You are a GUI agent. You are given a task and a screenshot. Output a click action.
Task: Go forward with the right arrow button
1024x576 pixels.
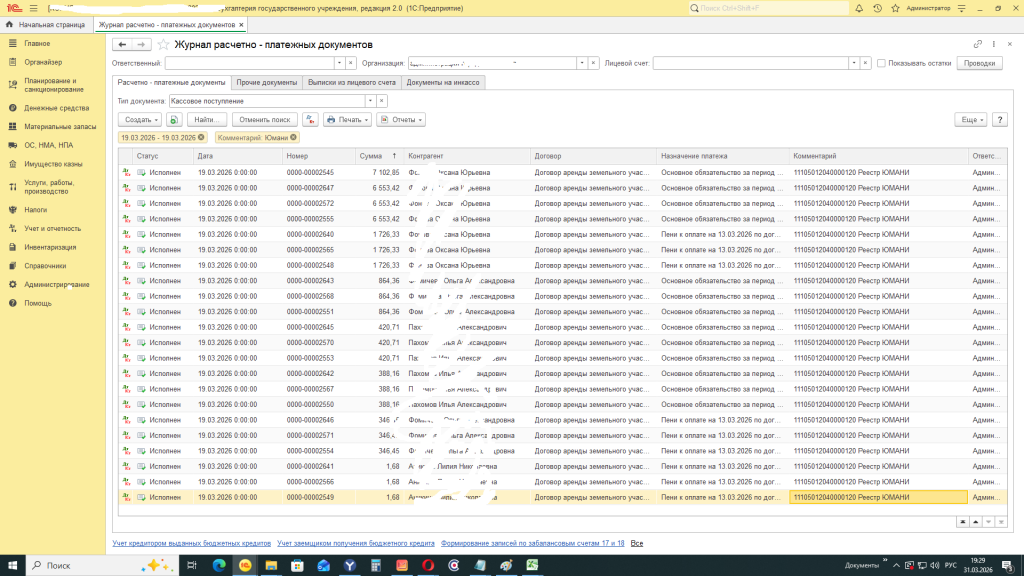point(141,44)
